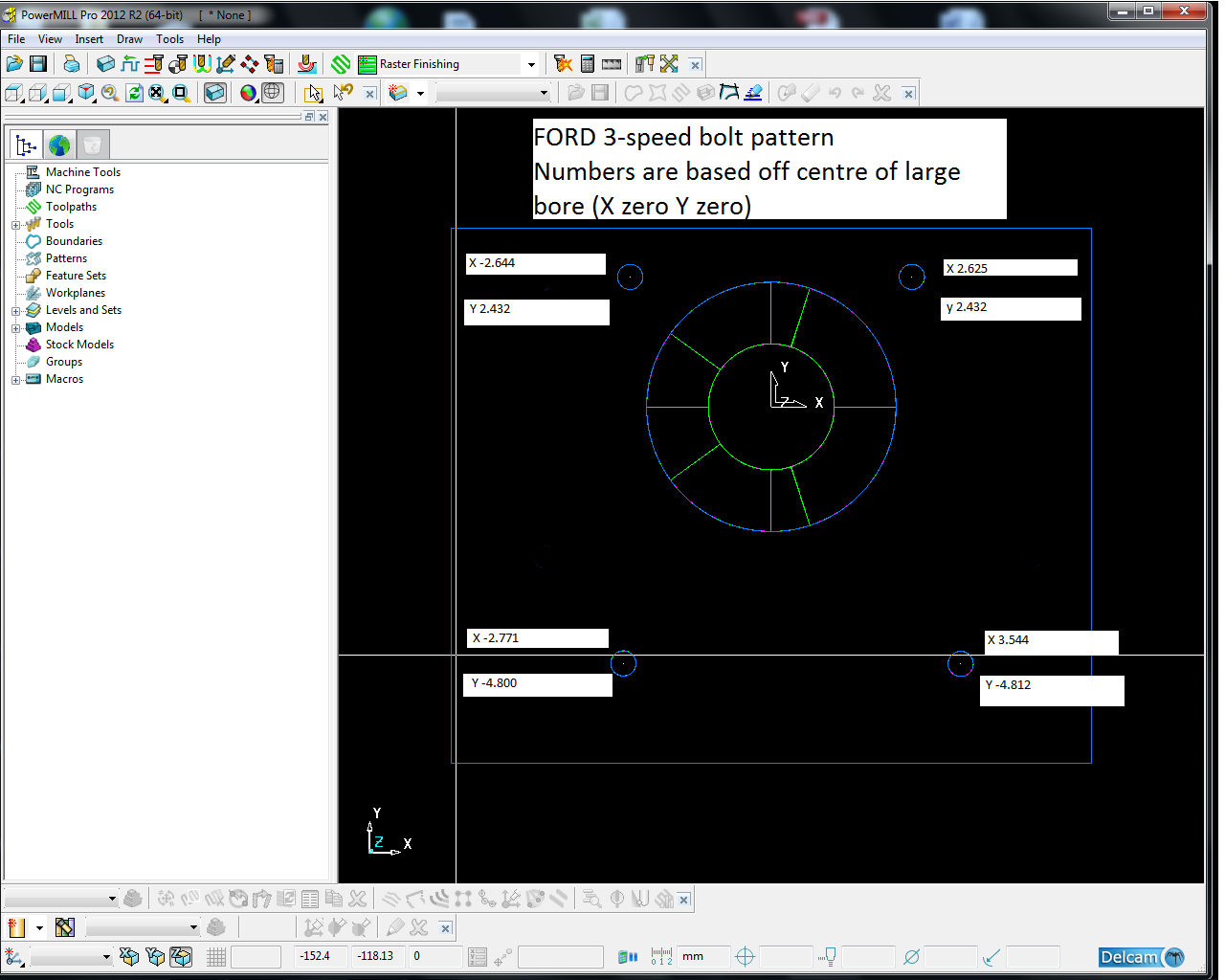Screen dimensions: 1225x980
Task: Click the Save Project floppy disk icon
Action: pyautogui.click(x=38, y=64)
